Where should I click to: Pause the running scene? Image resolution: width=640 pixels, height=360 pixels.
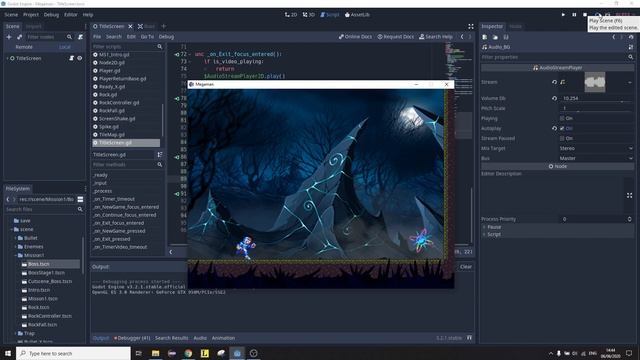tap(574, 15)
